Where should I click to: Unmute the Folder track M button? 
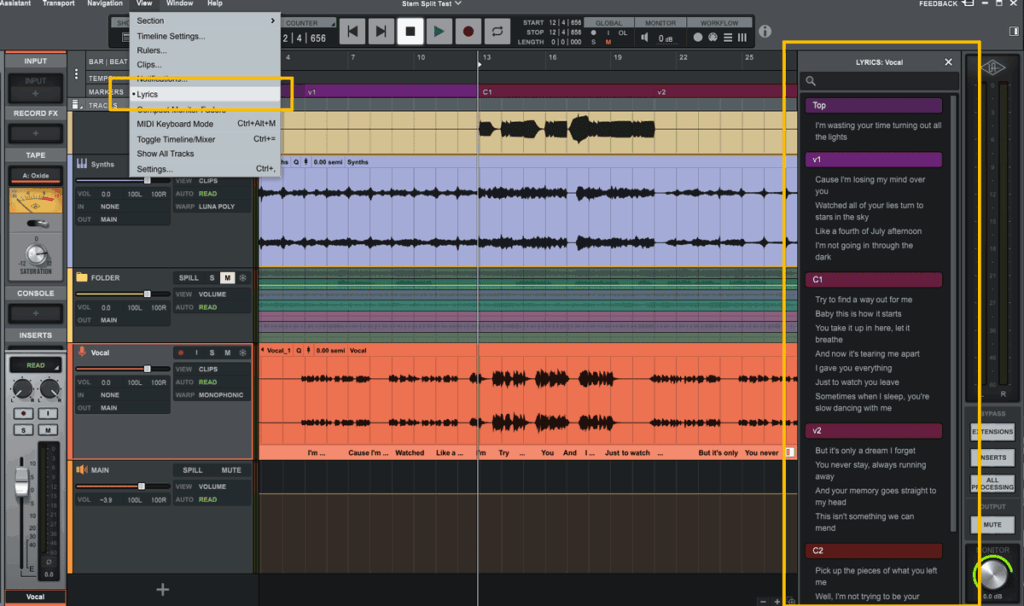pos(227,278)
